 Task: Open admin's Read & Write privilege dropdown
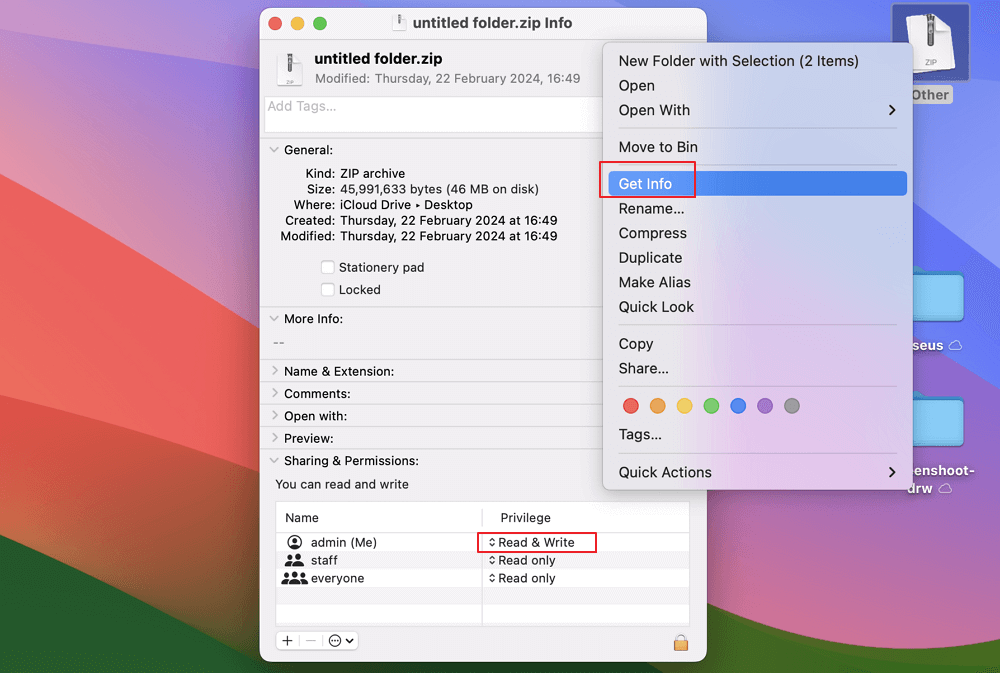(x=532, y=542)
